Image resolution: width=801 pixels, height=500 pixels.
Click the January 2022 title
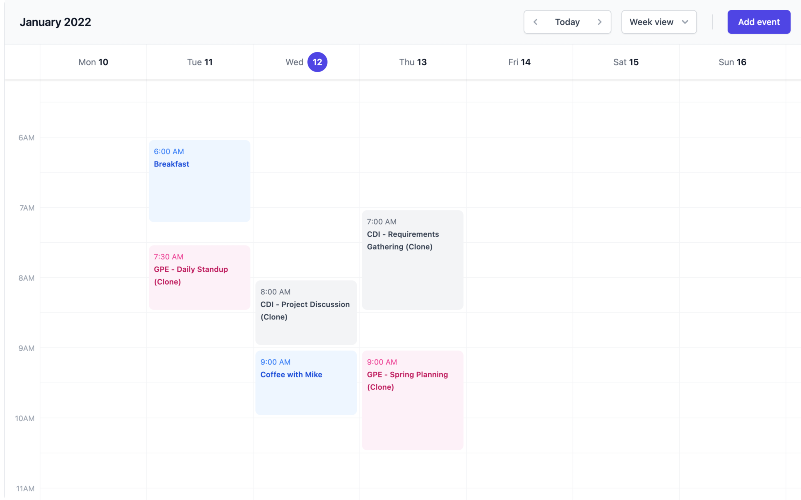55,22
